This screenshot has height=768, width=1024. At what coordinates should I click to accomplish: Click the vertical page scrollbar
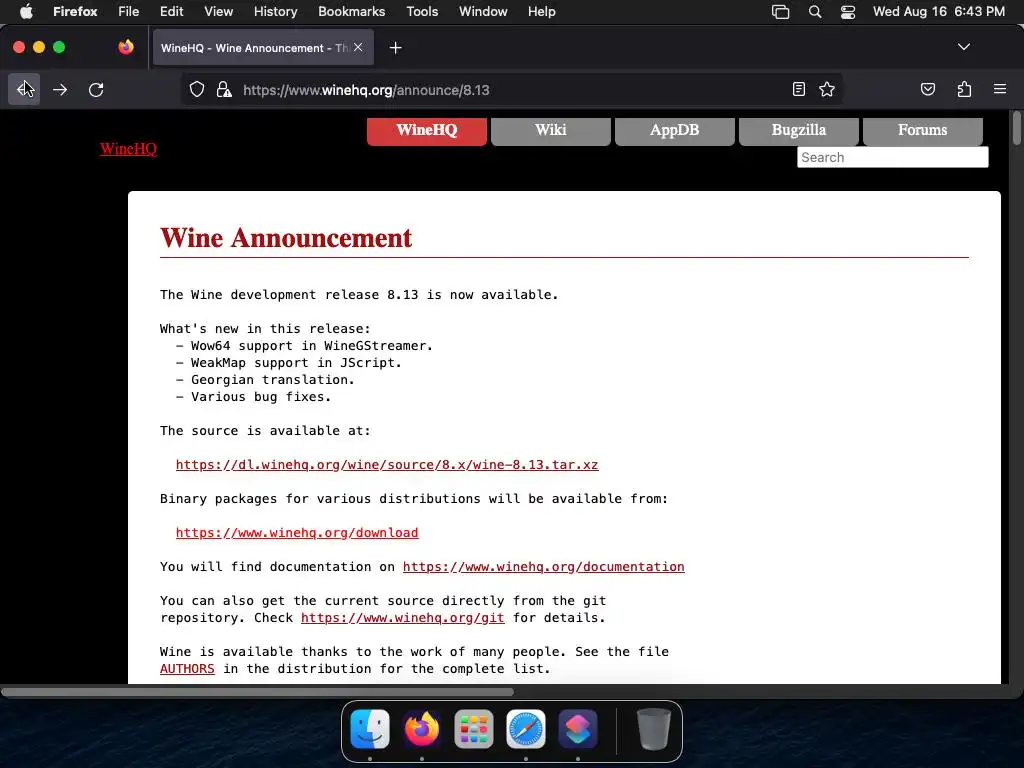(x=1017, y=128)
